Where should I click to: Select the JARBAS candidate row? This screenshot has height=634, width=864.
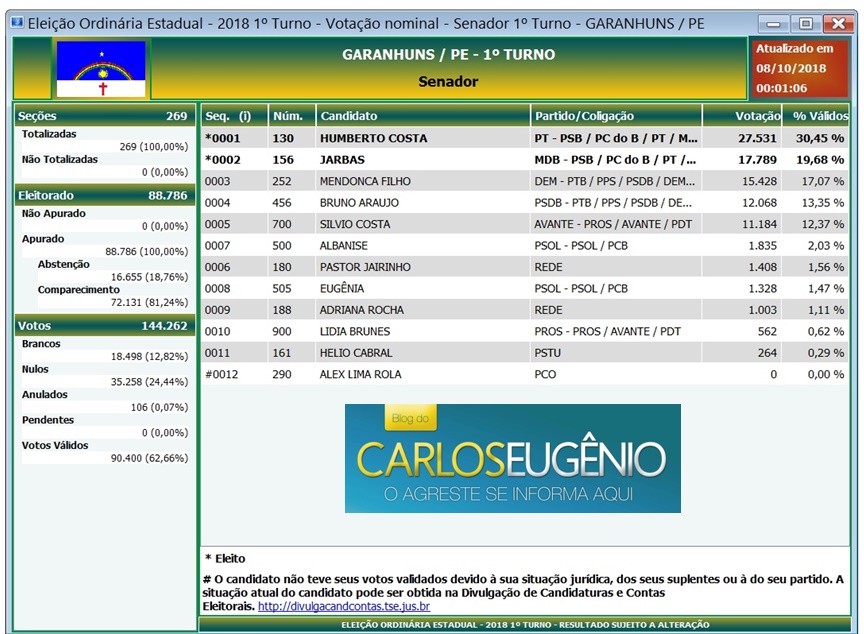coord(525,160)
